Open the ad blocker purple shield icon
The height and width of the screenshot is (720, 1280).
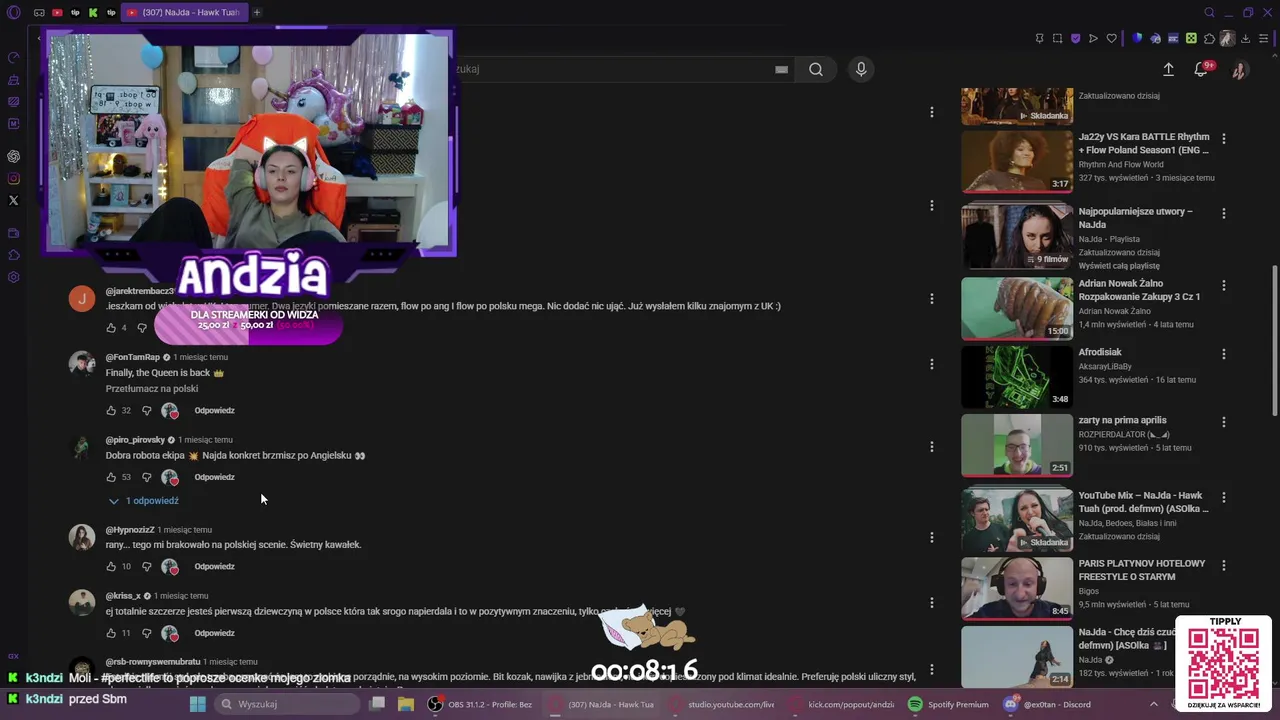1075,39
